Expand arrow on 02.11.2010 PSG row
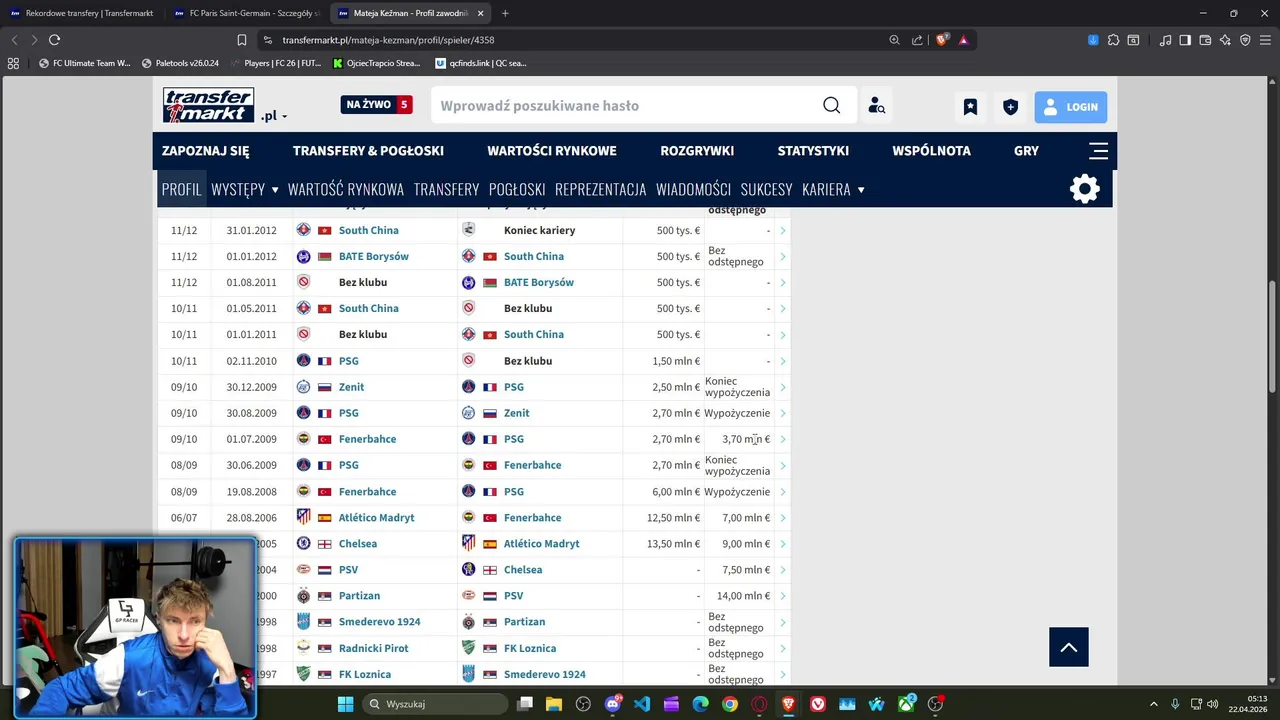The image size is (1280, 720). [783, 361]
